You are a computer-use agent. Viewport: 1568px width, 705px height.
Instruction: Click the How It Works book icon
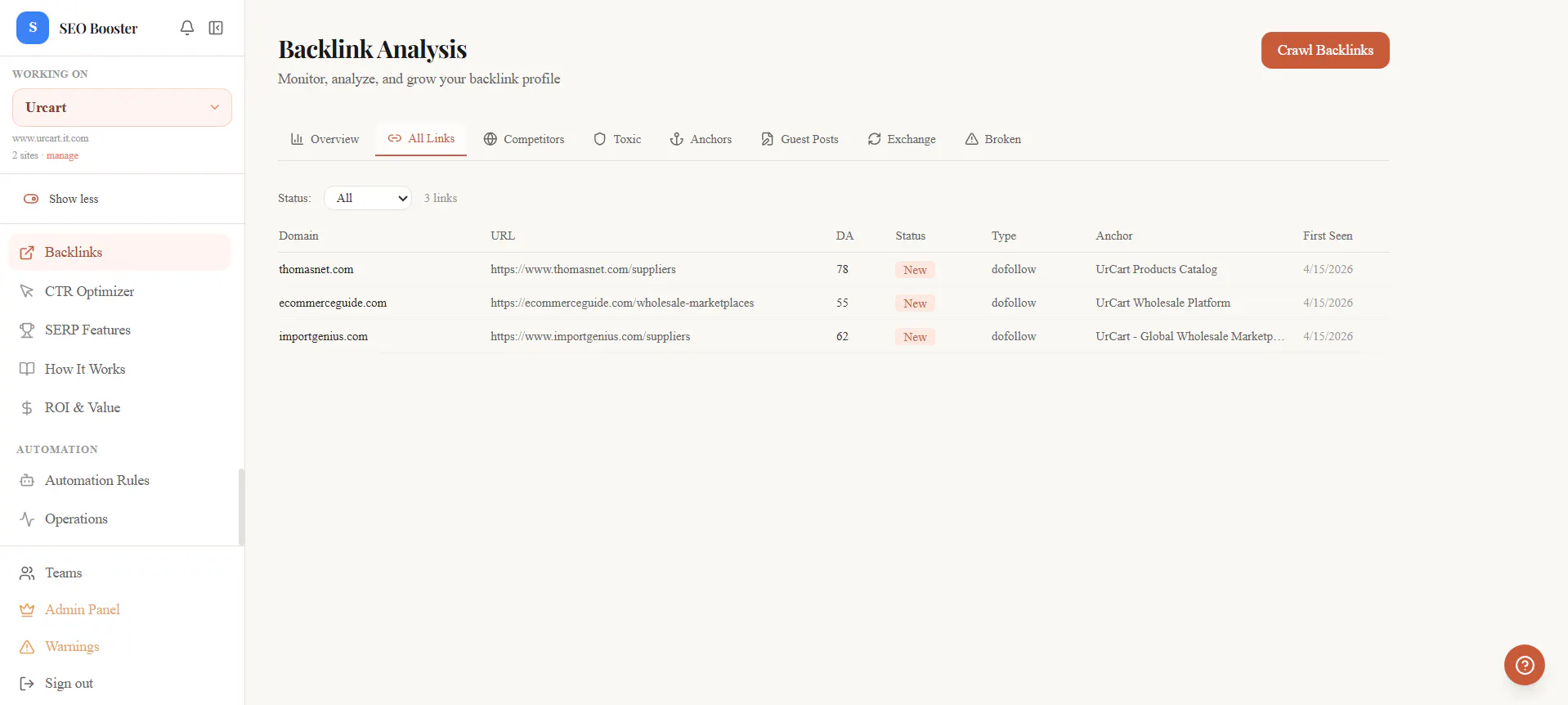27,369
